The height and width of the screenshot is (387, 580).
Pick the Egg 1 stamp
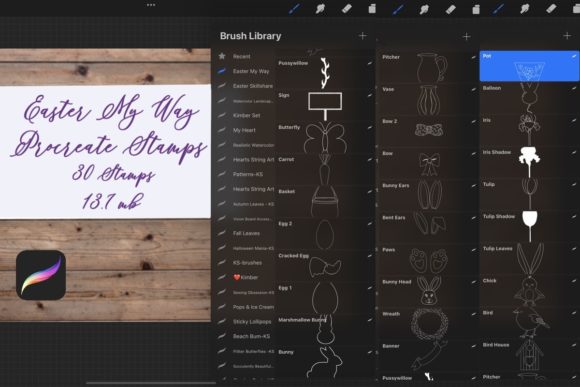[326, 298]
